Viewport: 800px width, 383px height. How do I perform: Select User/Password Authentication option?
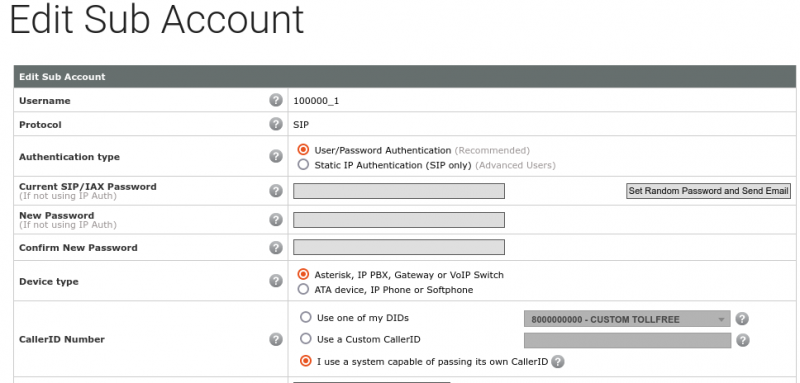pos(304,150)
